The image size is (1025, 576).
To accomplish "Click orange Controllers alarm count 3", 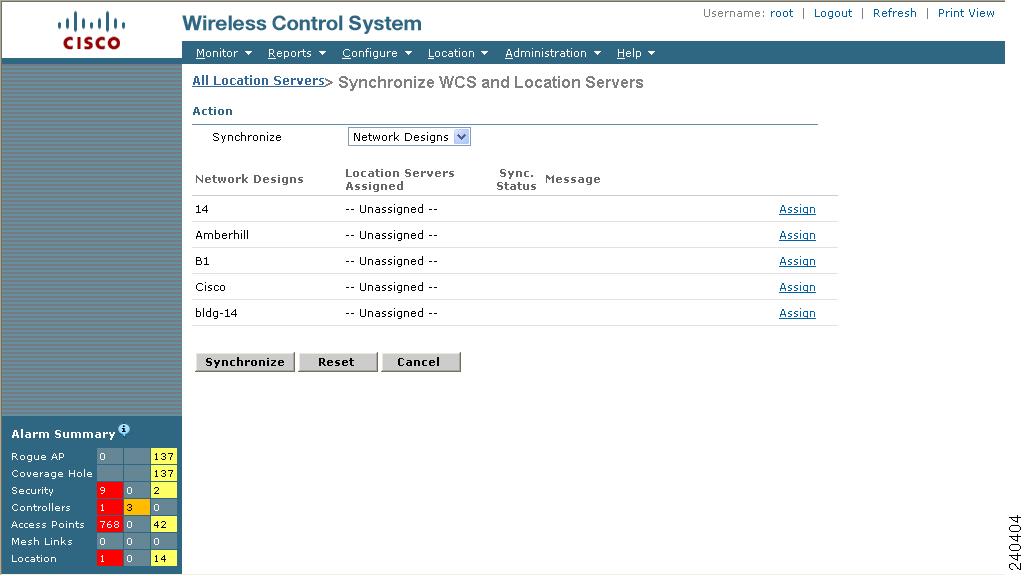I will click(137, 507).
